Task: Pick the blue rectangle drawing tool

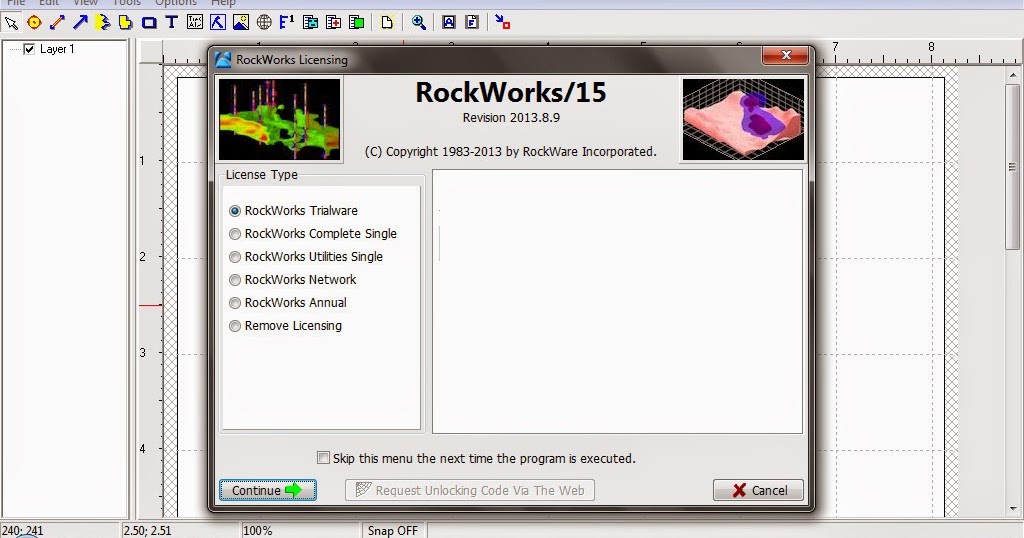Action: [x=149, y=23]
